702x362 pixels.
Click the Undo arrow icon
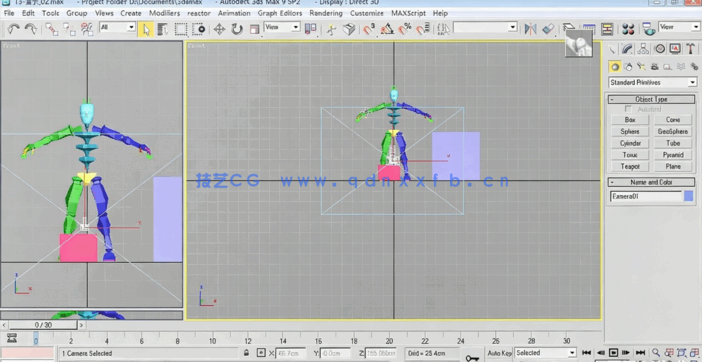(x=13, y=29)
